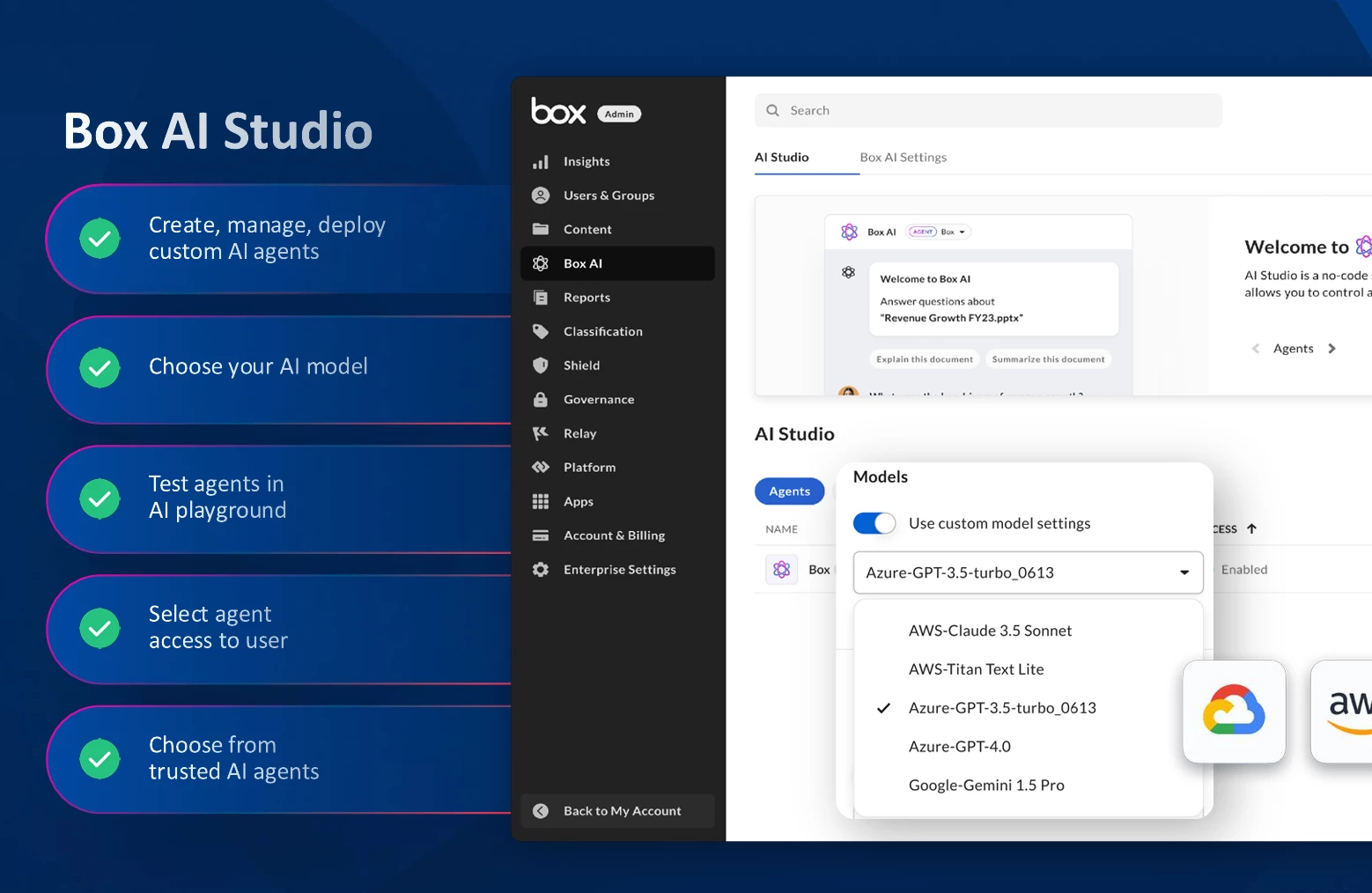Click the Admin badge next to logo

click(619, 114)
